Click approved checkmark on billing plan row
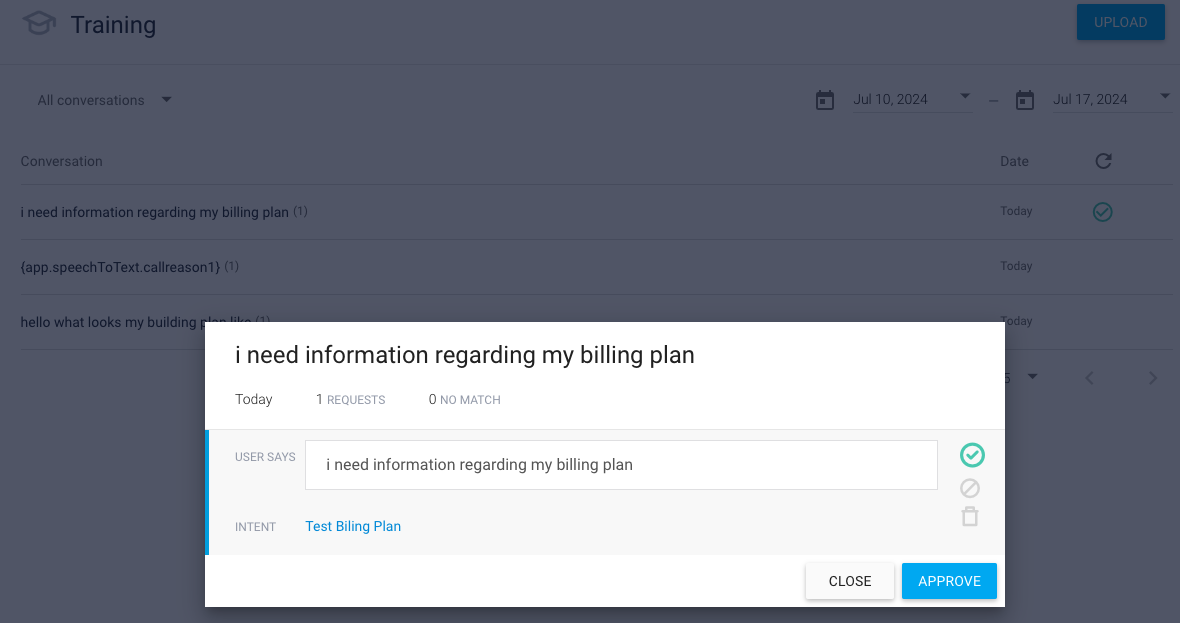This screenshot has height=623, width=1180. tap(1102, 212)
